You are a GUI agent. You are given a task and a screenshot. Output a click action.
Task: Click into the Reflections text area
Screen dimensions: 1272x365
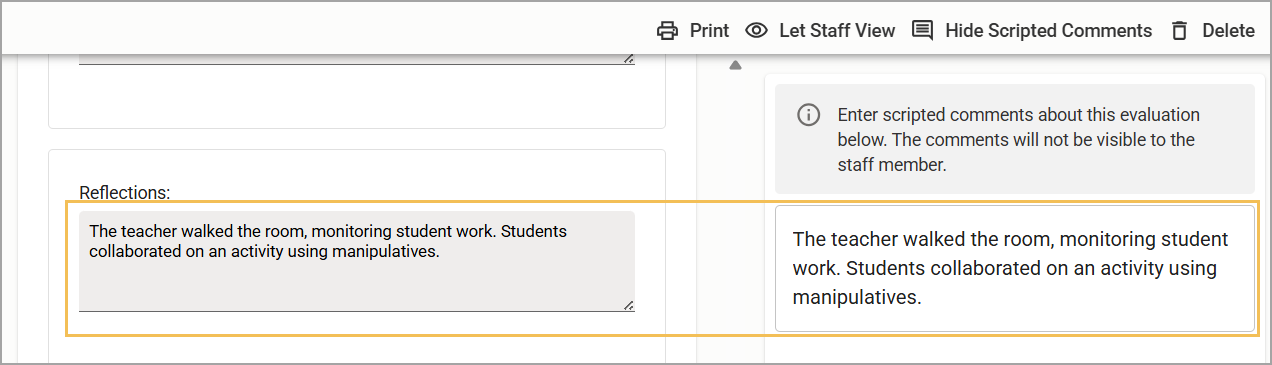click(356, 261)
